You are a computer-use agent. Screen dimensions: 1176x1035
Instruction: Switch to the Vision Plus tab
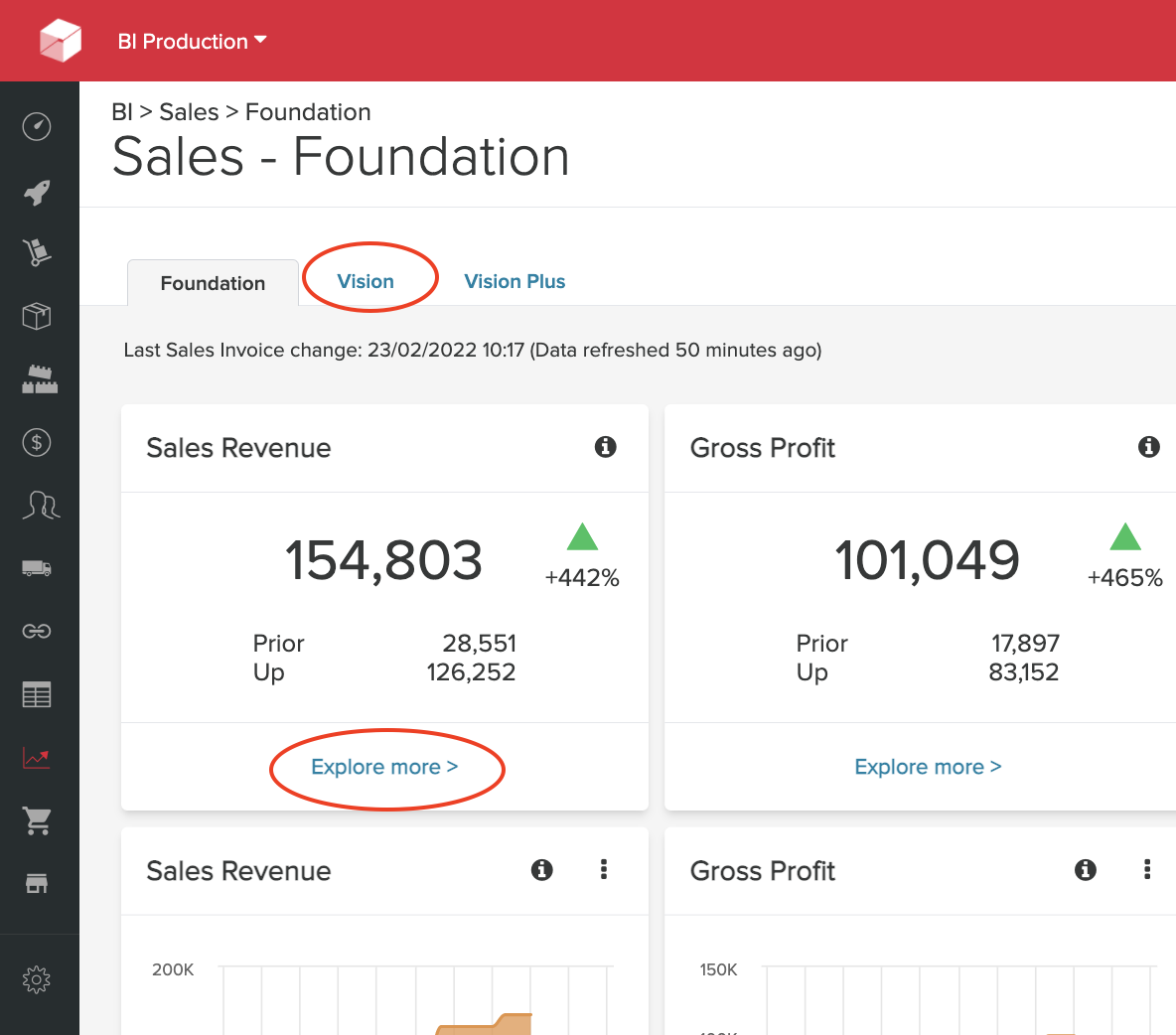514,281
